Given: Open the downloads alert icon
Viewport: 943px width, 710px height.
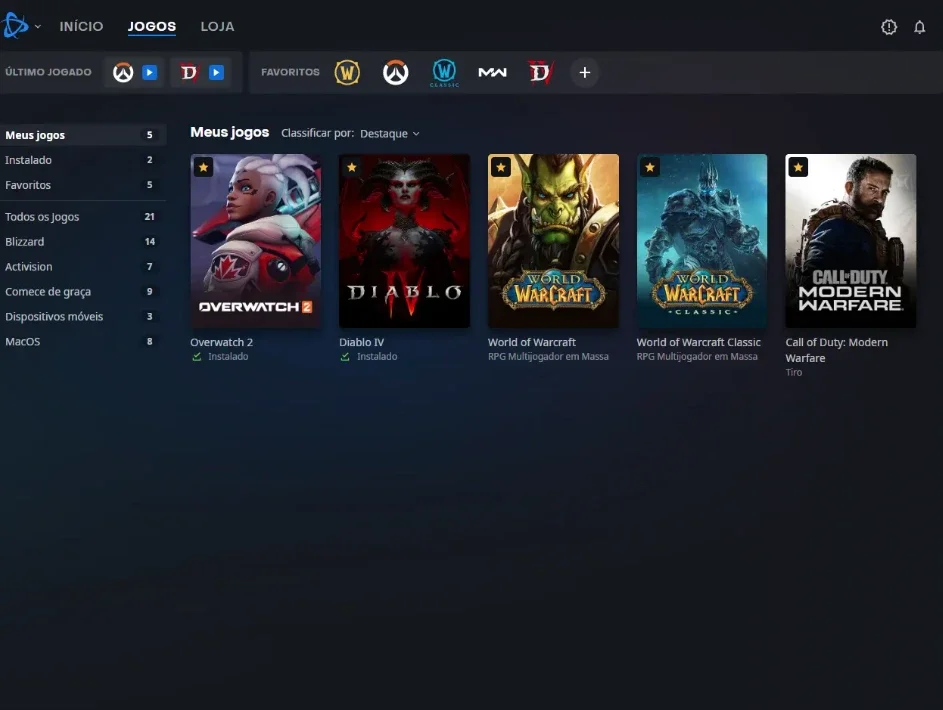Looking at the screenshot, I should 889,27.
